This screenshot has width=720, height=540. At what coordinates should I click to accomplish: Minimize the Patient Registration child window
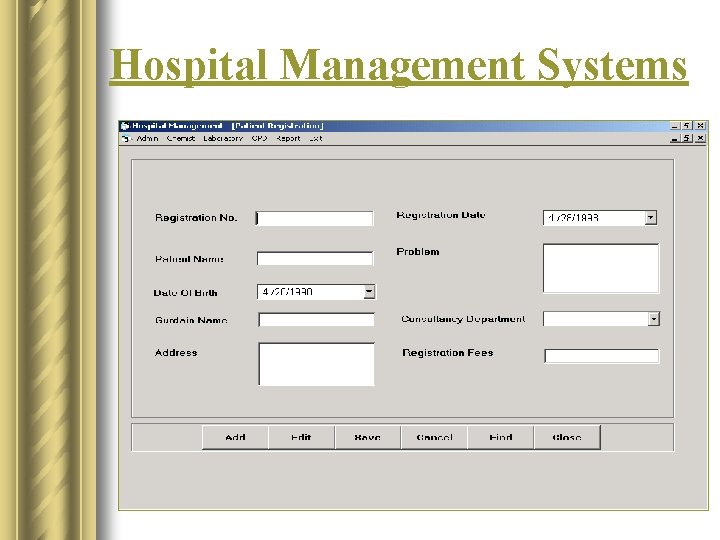click(675, 138)
